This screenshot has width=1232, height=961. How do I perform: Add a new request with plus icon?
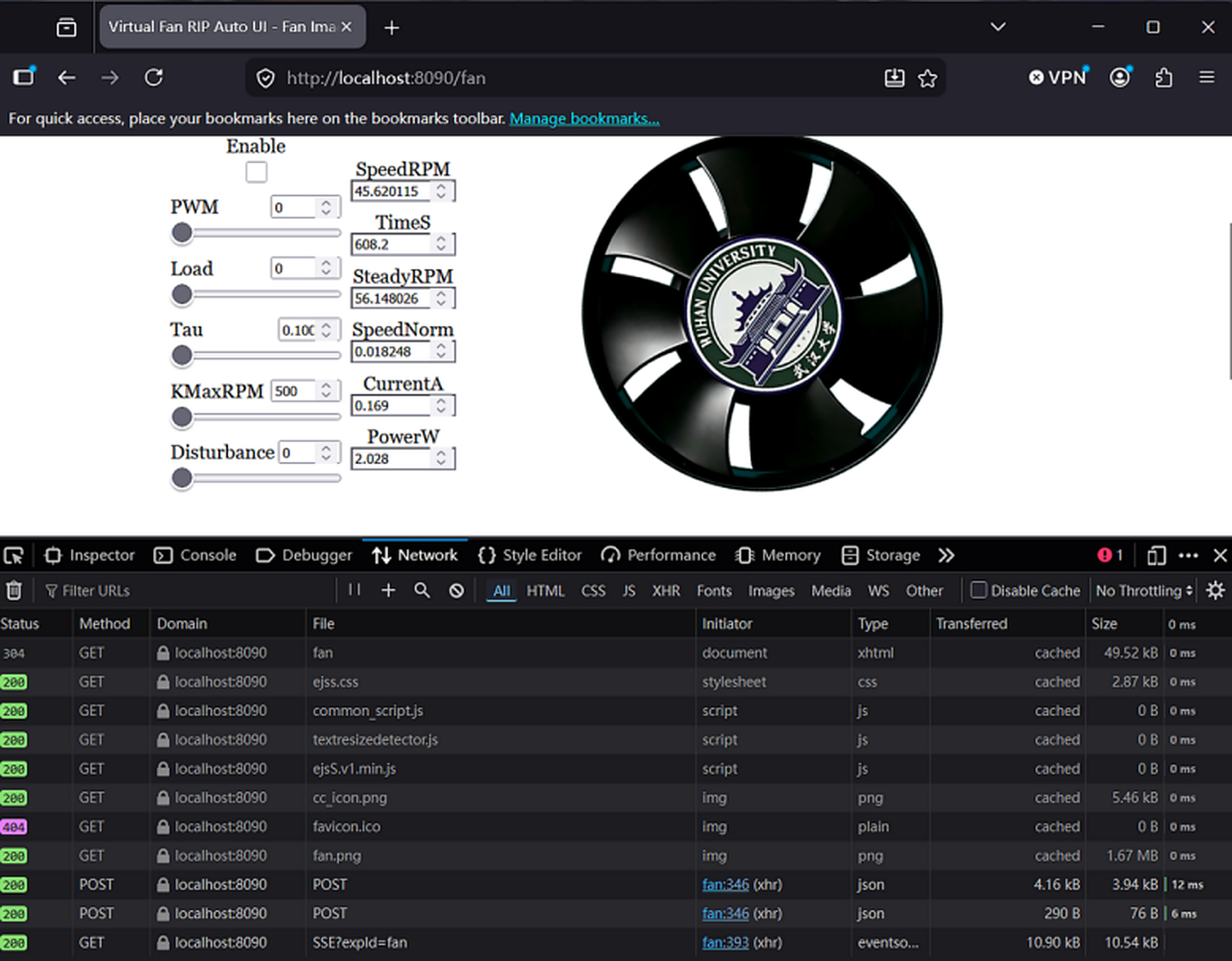(388, 591)
